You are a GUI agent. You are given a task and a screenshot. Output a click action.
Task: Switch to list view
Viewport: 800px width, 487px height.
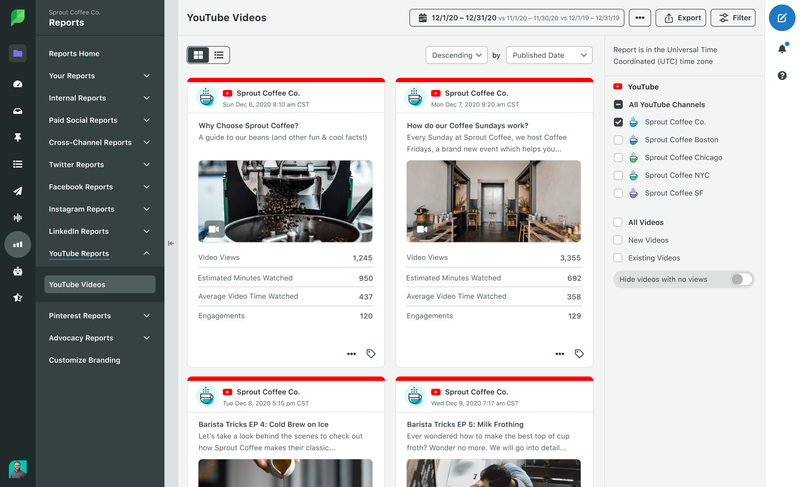click(x=219, y=55)
